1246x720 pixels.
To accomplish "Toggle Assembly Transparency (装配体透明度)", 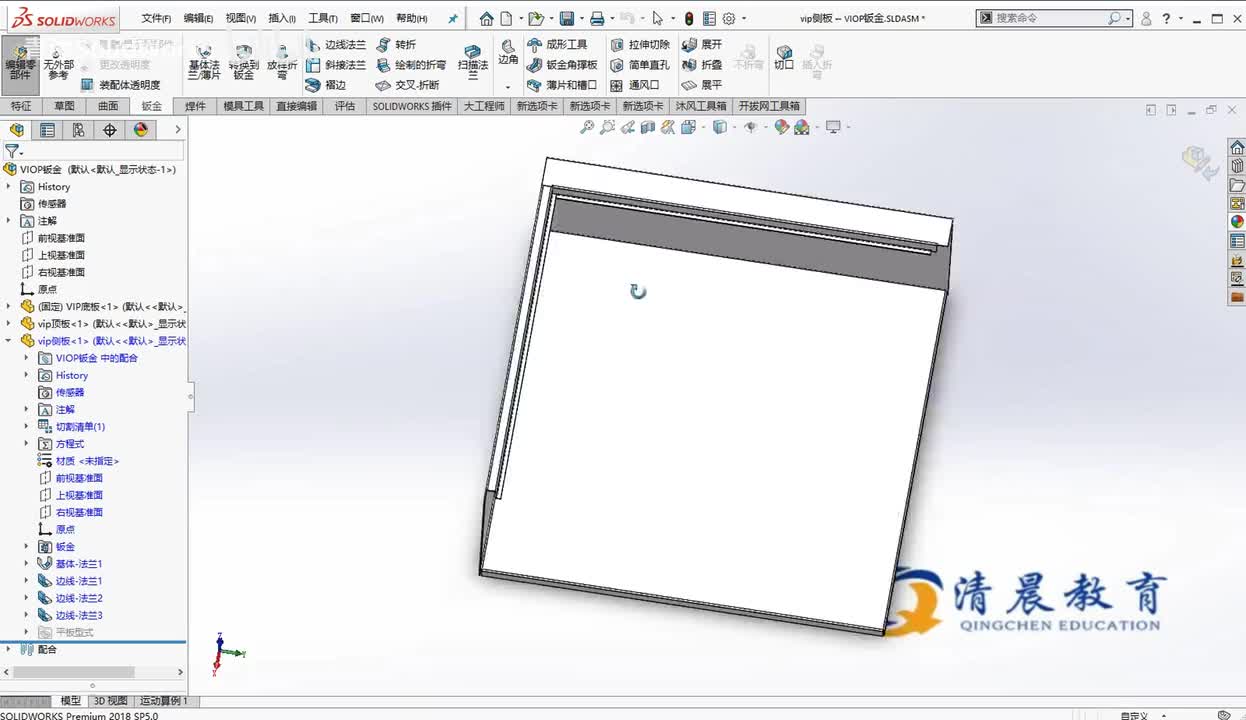I will [121, 85].
